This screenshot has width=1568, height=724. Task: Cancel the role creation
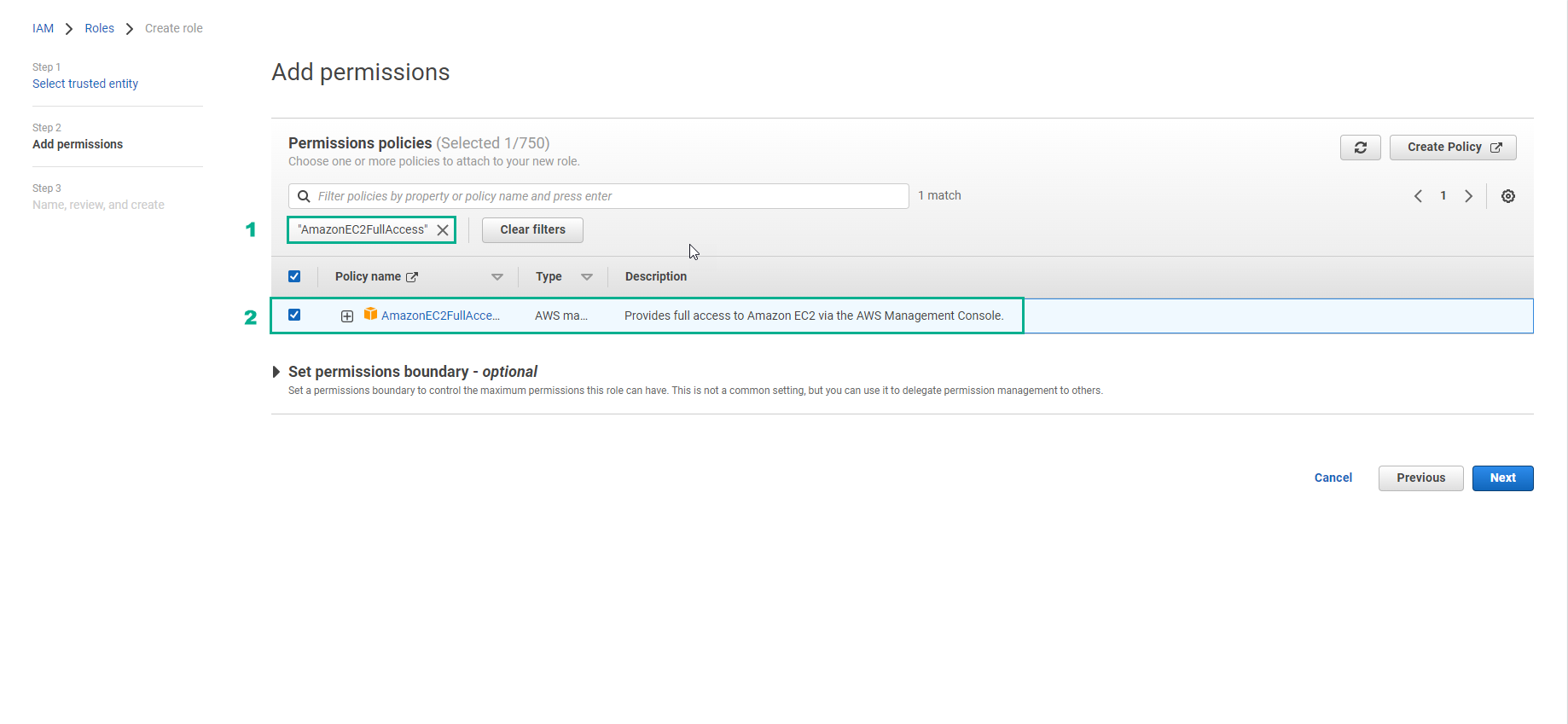click(1333, 478)
